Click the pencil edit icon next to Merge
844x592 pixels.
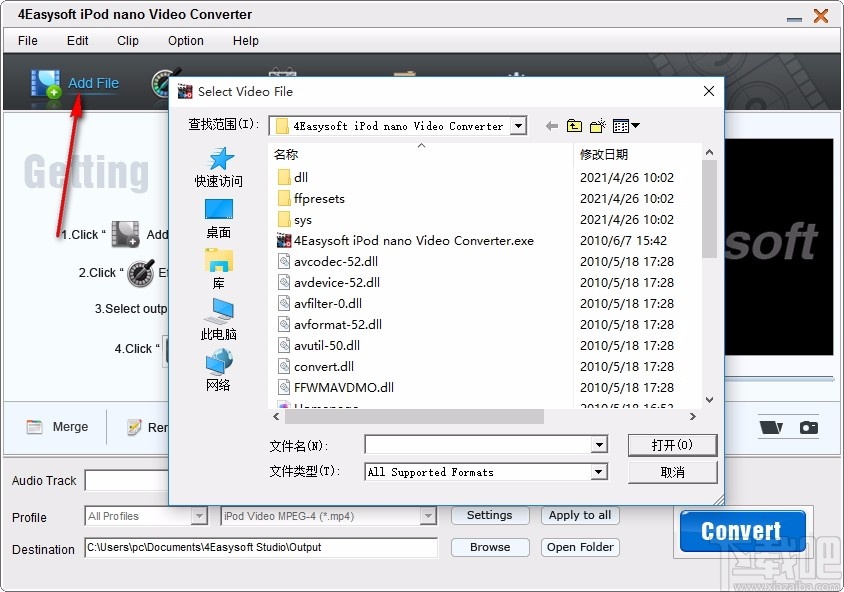pos(134,427)
